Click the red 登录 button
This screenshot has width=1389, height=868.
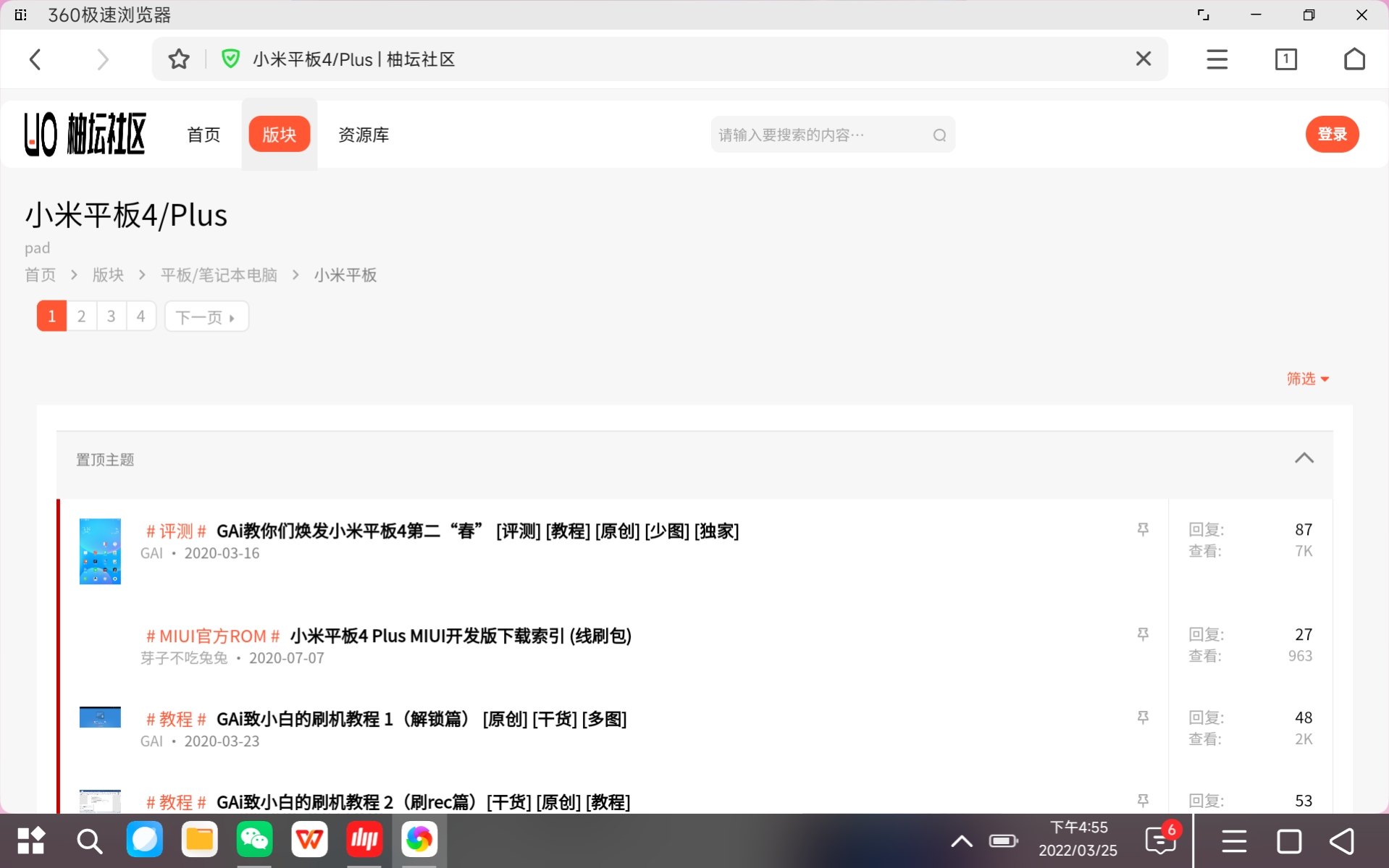(1332, 134)
